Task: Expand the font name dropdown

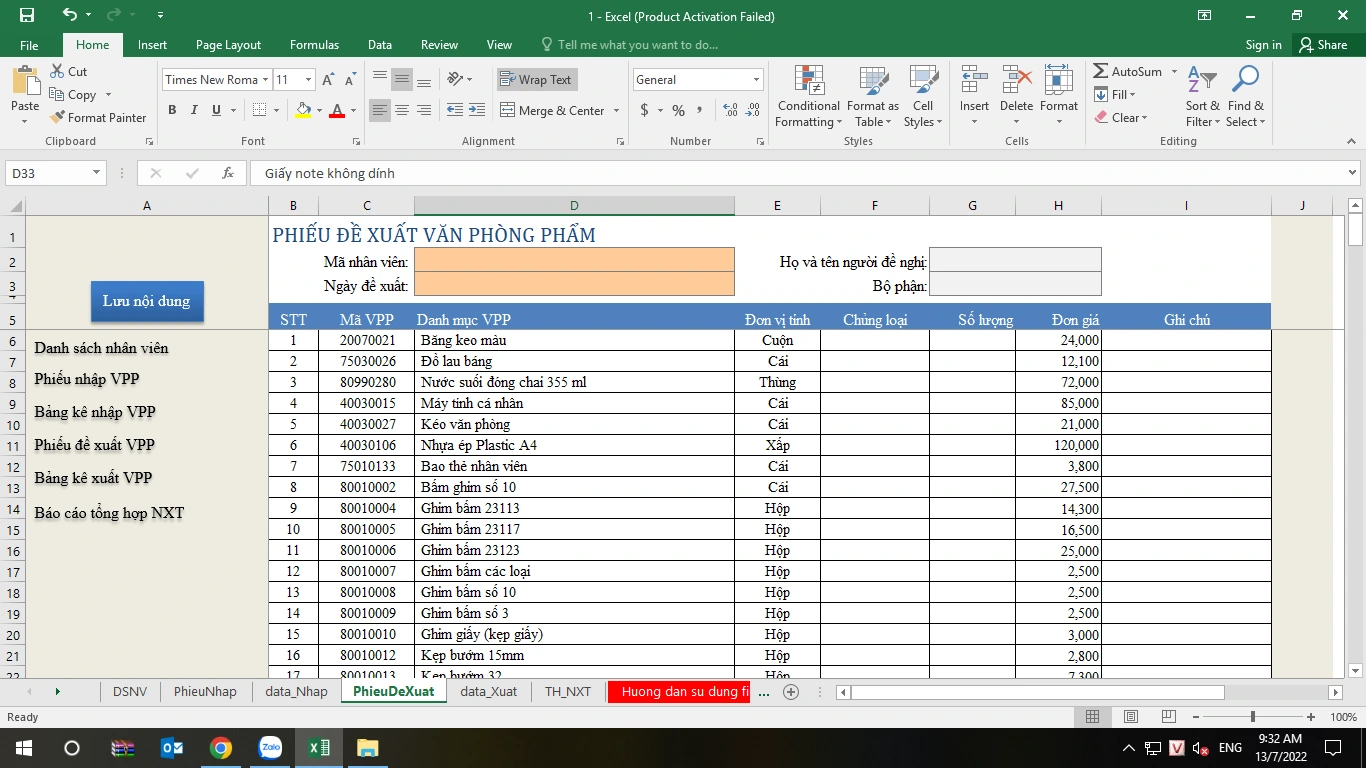Action: (x=265, y=80)
